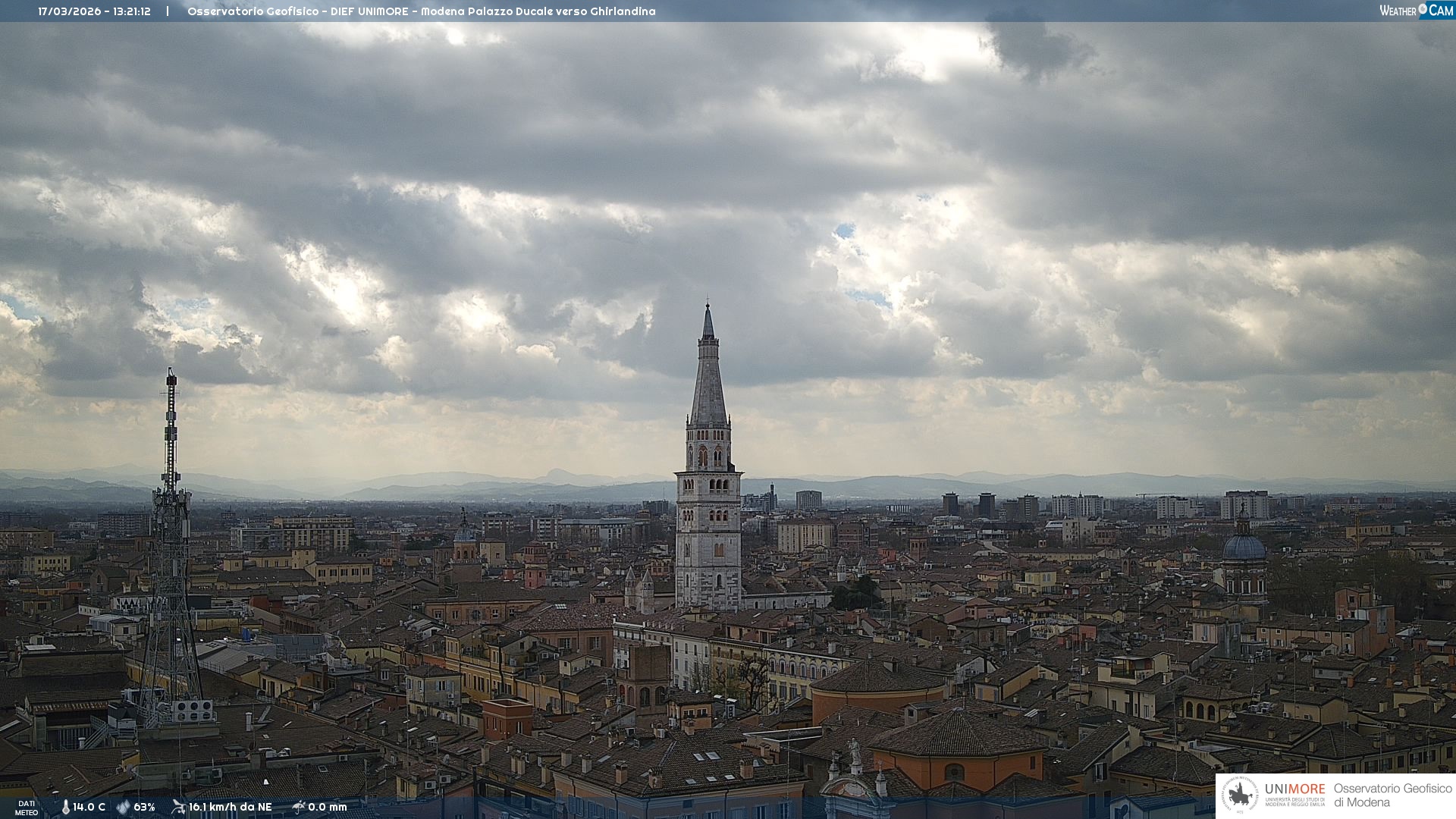Click the radio antenna tower top

(x=171, y=379)
